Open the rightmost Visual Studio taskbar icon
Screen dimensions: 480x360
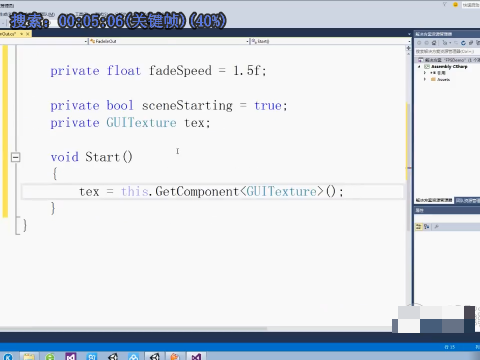point(196,356)
